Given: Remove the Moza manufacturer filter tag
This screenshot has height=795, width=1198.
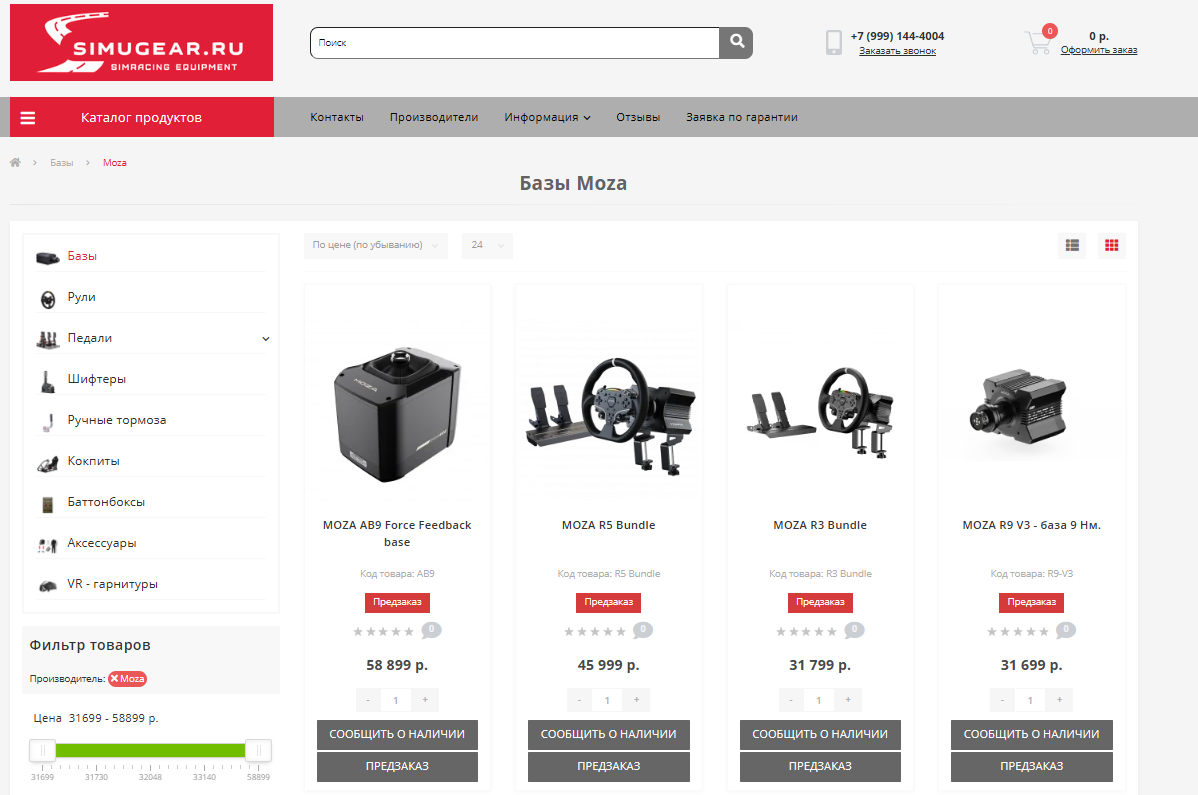Looking at the screenshot, I should tap(114, 679).
